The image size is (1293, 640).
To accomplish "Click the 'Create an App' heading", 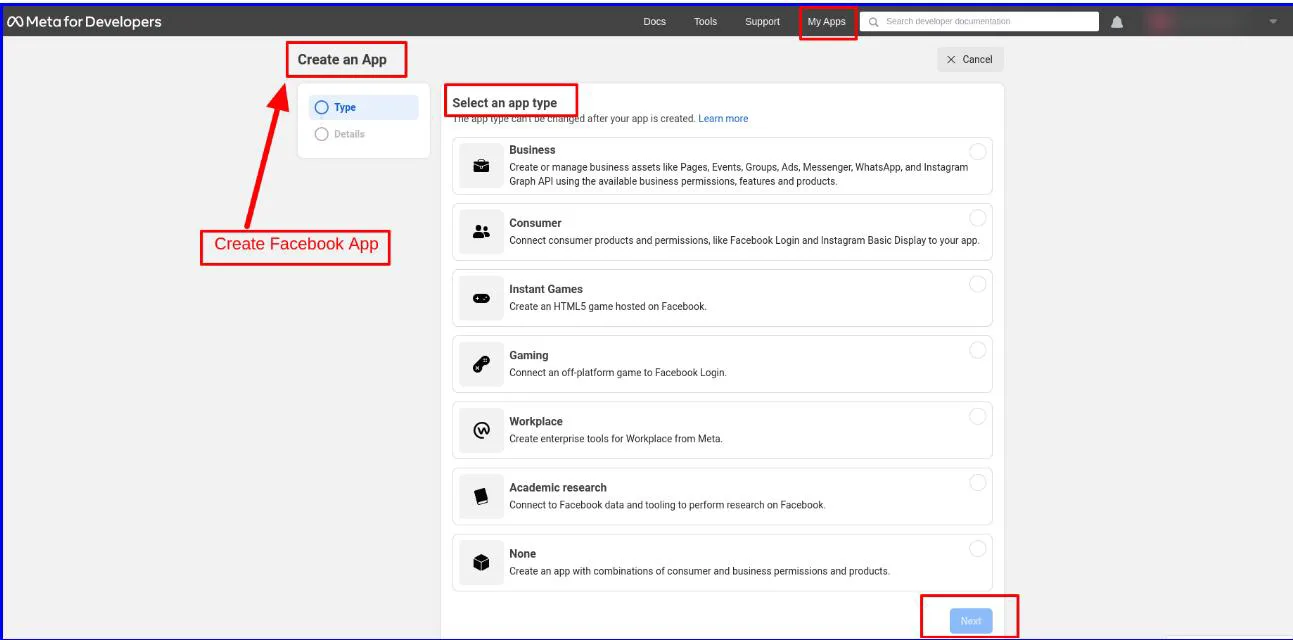I will click(342, 59).
